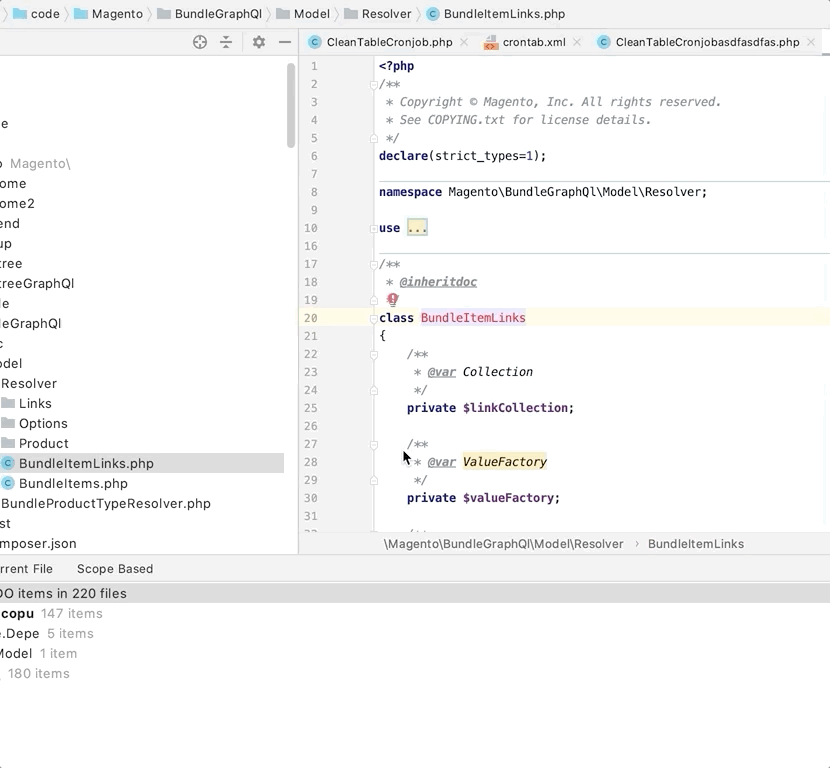
Task: Click the folder icon beside Links
Action: click(x=7, y=403)
